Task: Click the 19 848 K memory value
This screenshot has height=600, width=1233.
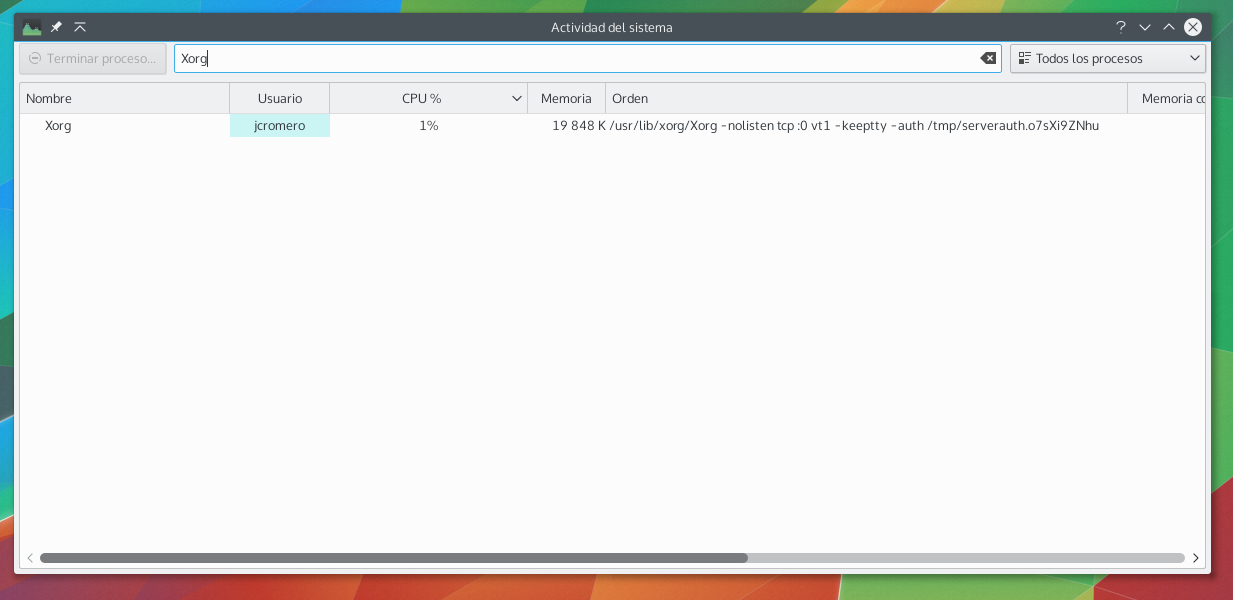Action: click(579, 126)
